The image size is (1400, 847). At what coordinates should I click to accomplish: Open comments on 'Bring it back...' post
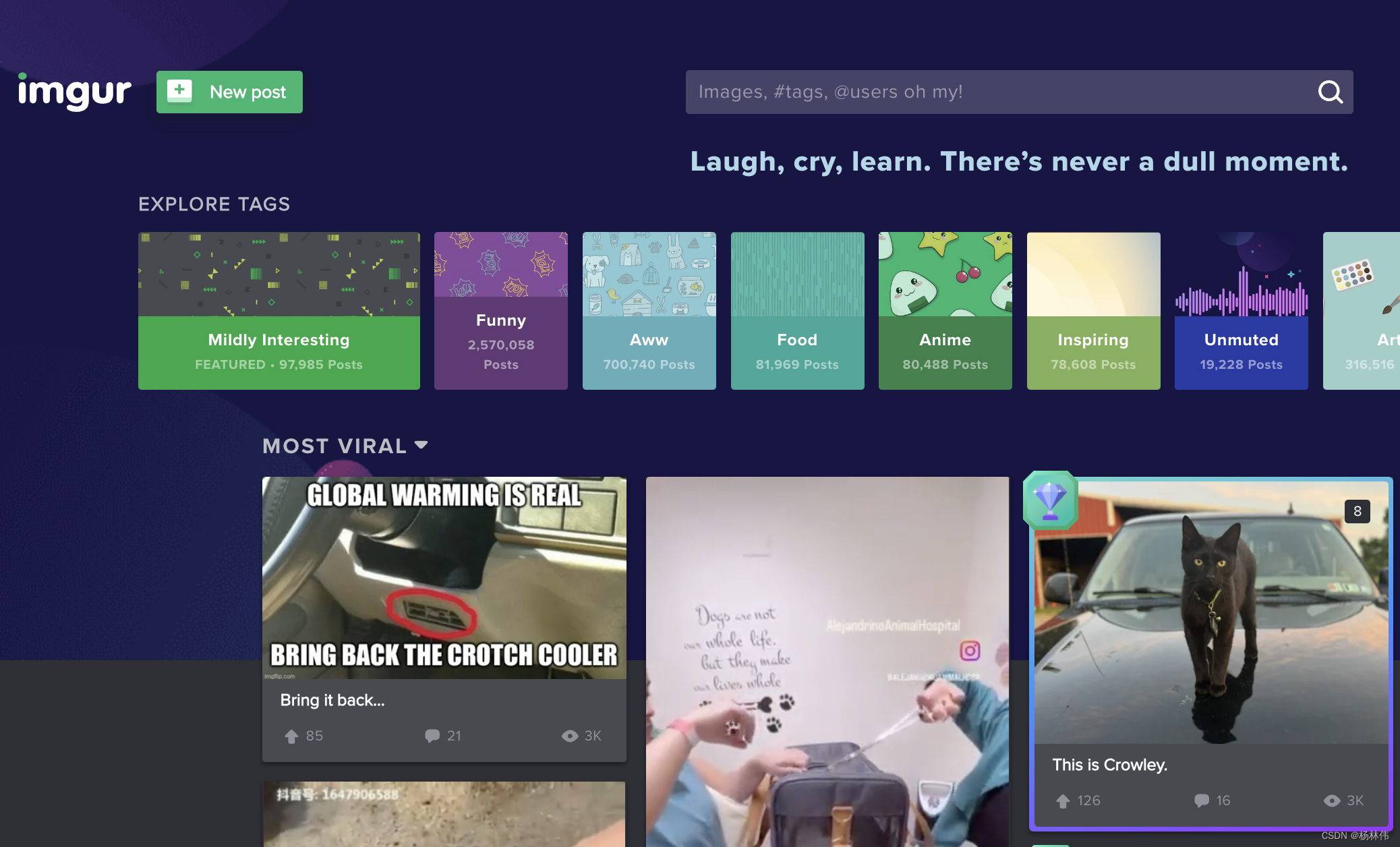[x=432, y=736]
